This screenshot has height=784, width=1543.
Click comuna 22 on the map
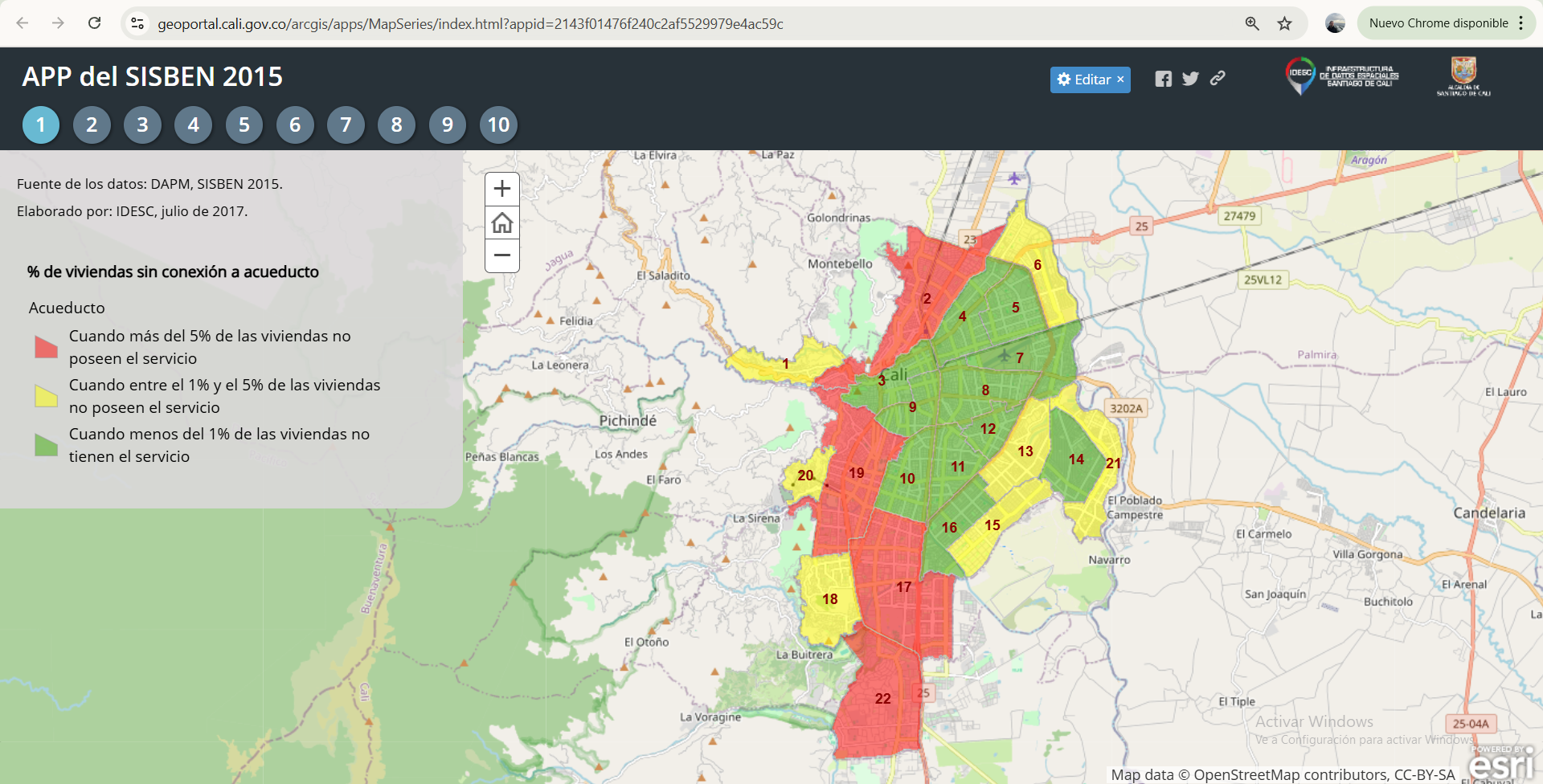pyautogui.click(x=882, y=699)
